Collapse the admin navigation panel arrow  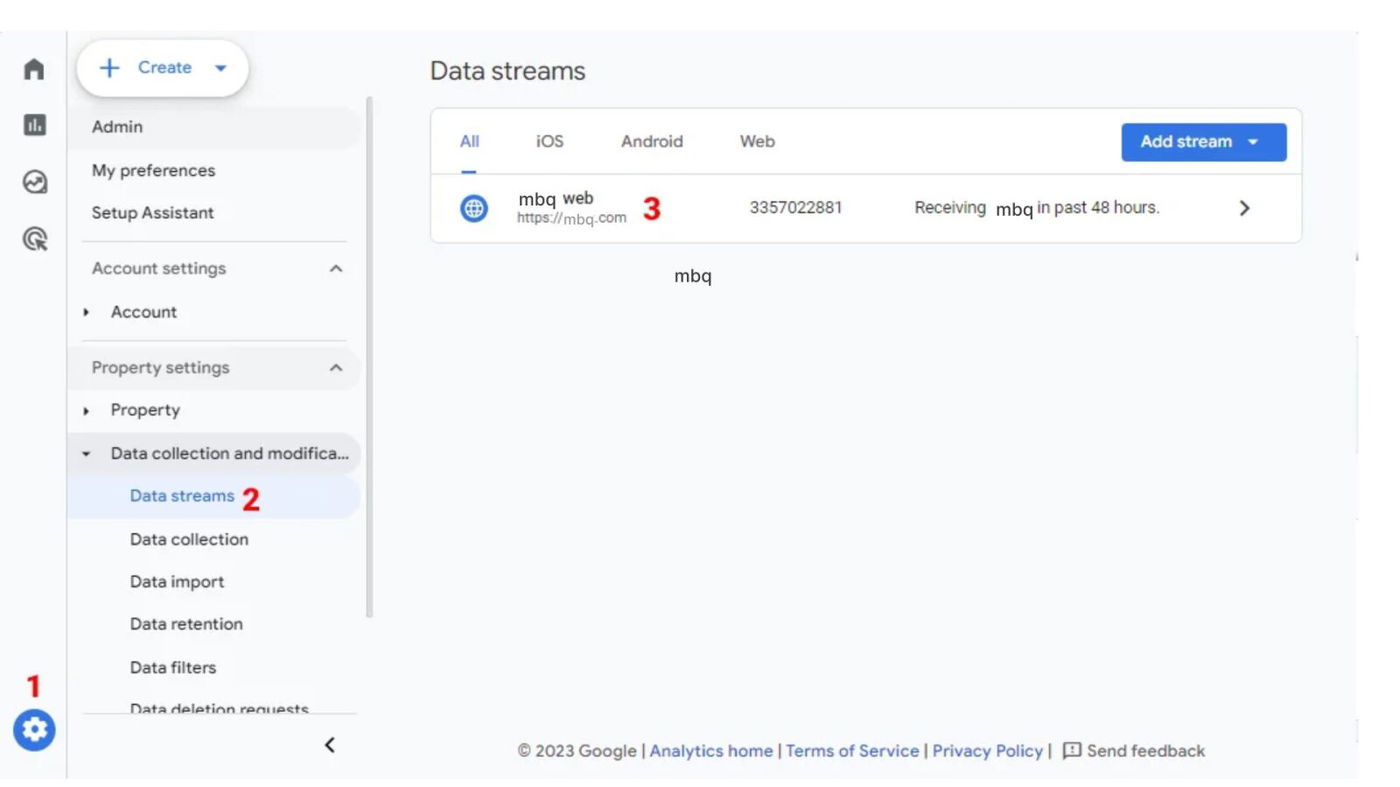(x=329, y=745)
